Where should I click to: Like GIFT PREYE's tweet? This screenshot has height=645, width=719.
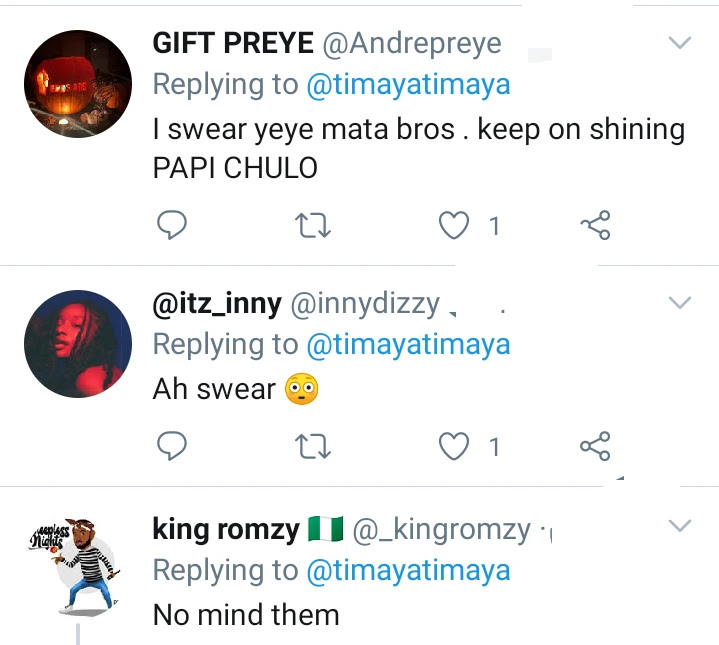tap(455, 227)
